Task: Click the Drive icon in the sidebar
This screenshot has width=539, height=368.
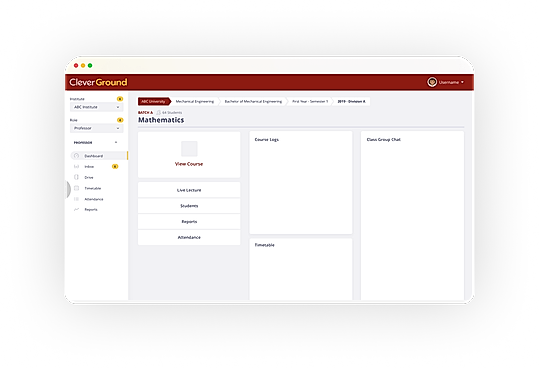Action: coord(76,177)
